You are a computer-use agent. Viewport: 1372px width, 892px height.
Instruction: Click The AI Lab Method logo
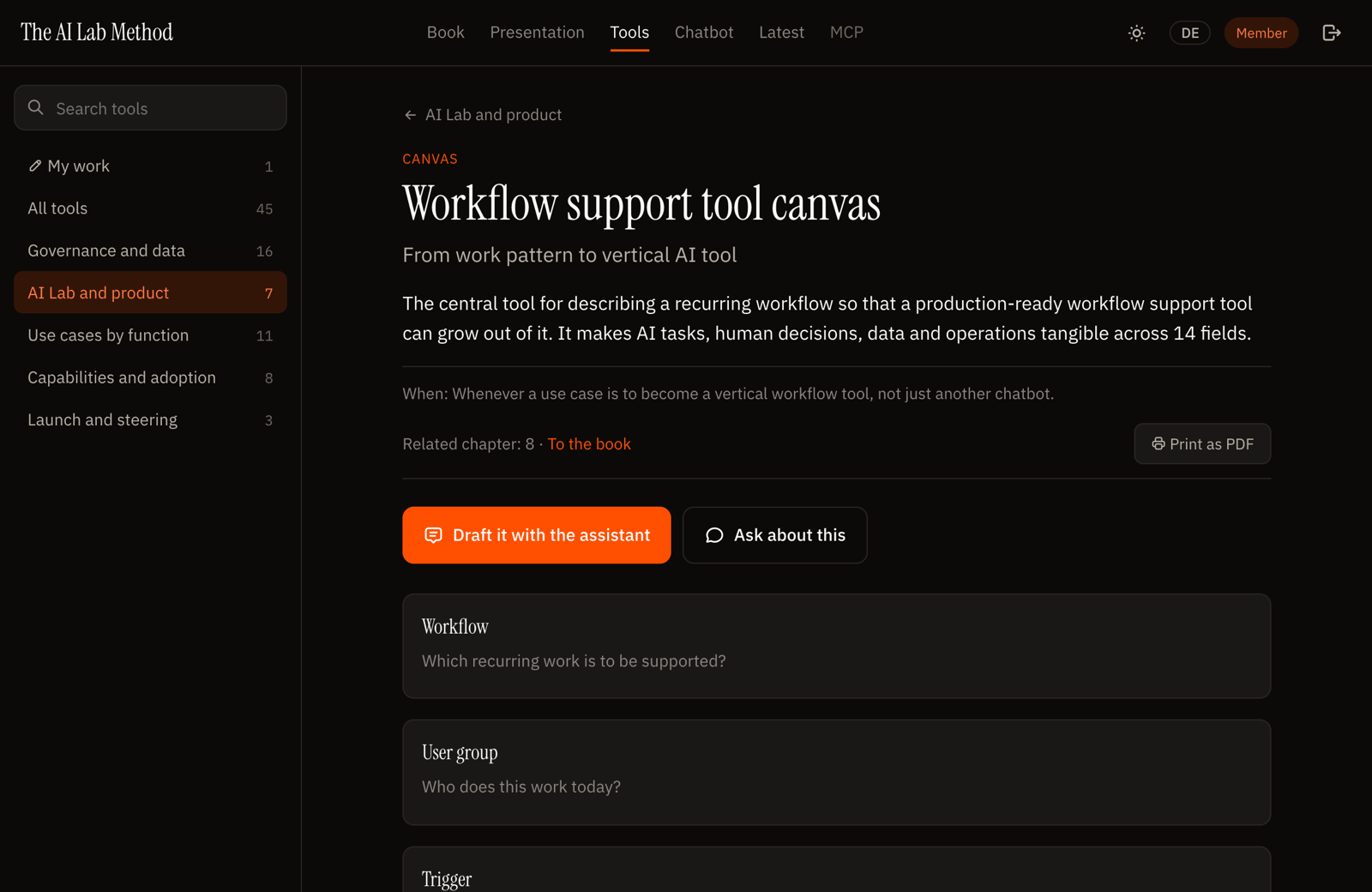pos(97,33)
